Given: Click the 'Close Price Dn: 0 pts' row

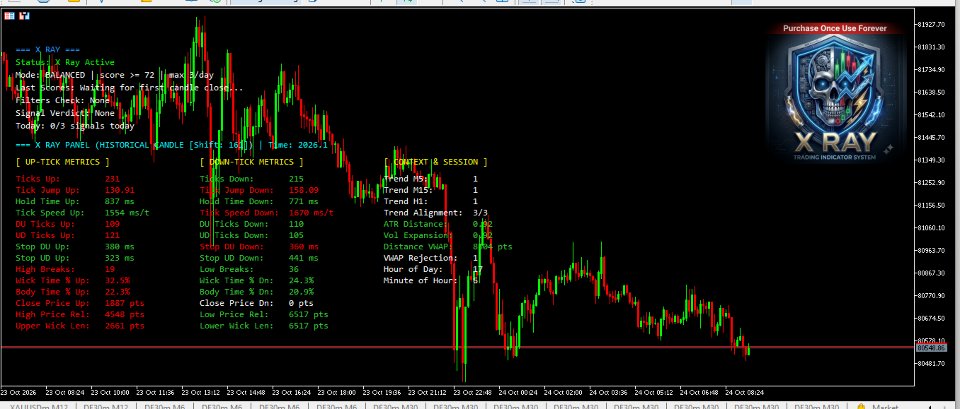Looking at the screenshot, I should [256, 303].
